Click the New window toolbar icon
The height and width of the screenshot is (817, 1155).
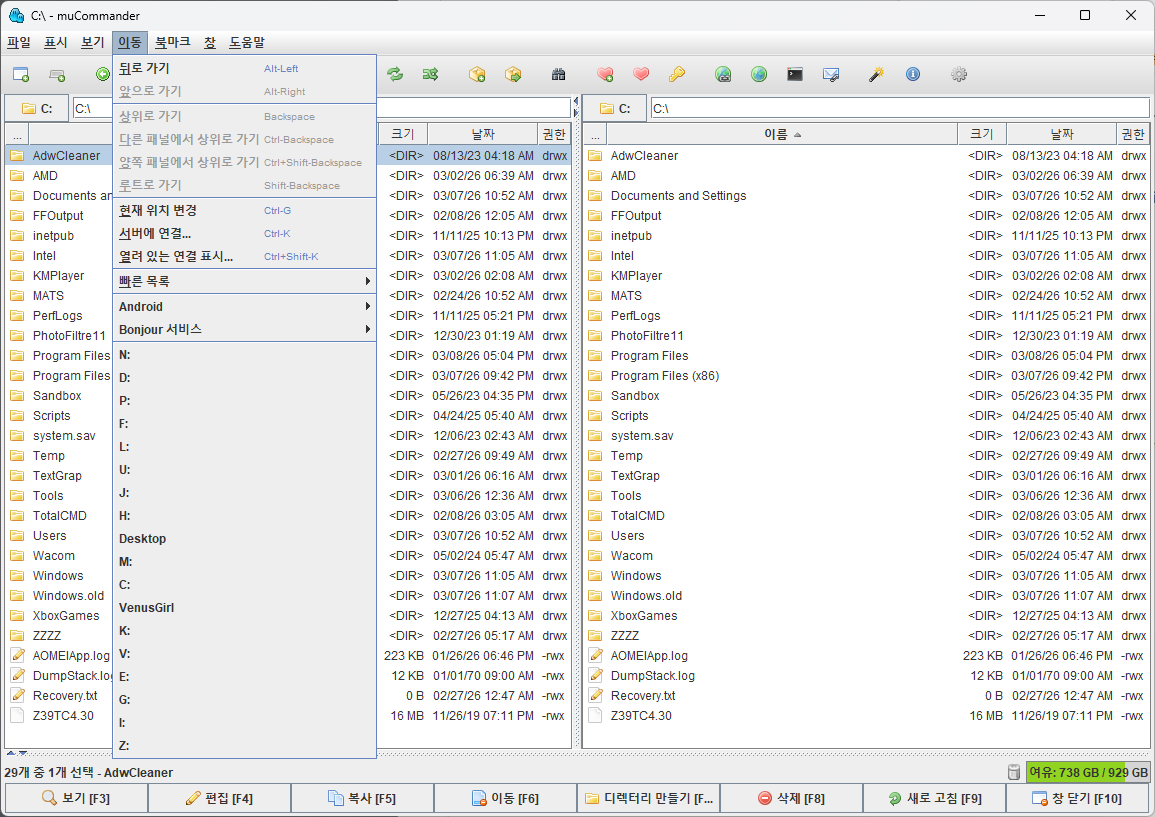(21, 74)
